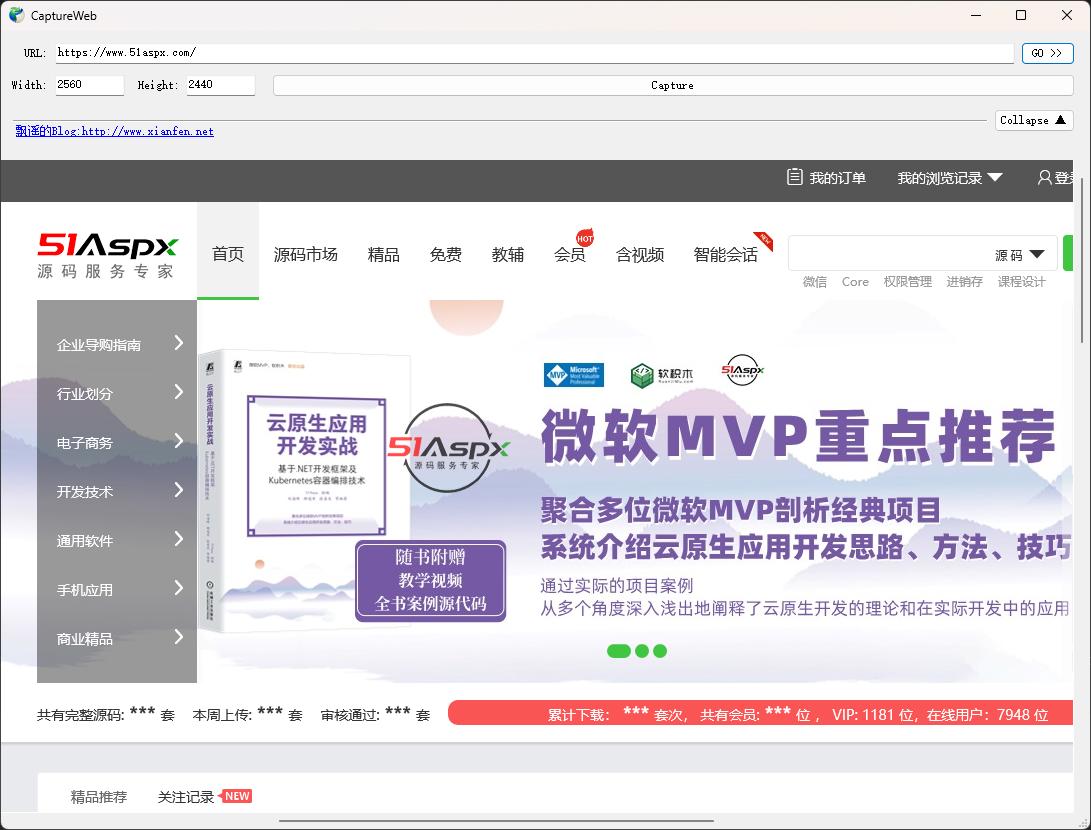Go to 源码市场 navigation item
The height and width of the screenshot is (830, 1091).
(x=305, y=255)
